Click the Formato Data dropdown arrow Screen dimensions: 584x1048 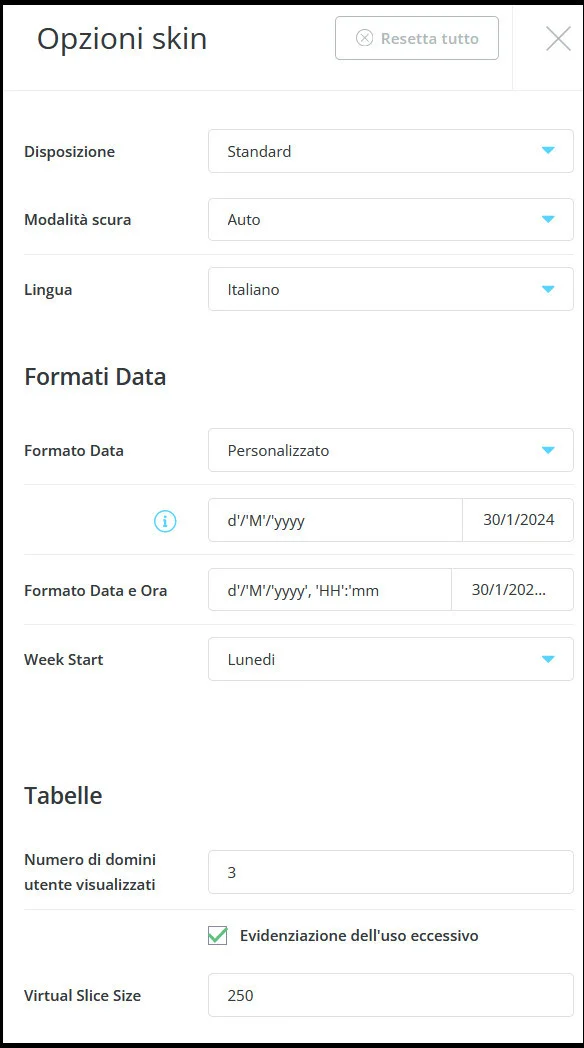click(x=548, y=450)
